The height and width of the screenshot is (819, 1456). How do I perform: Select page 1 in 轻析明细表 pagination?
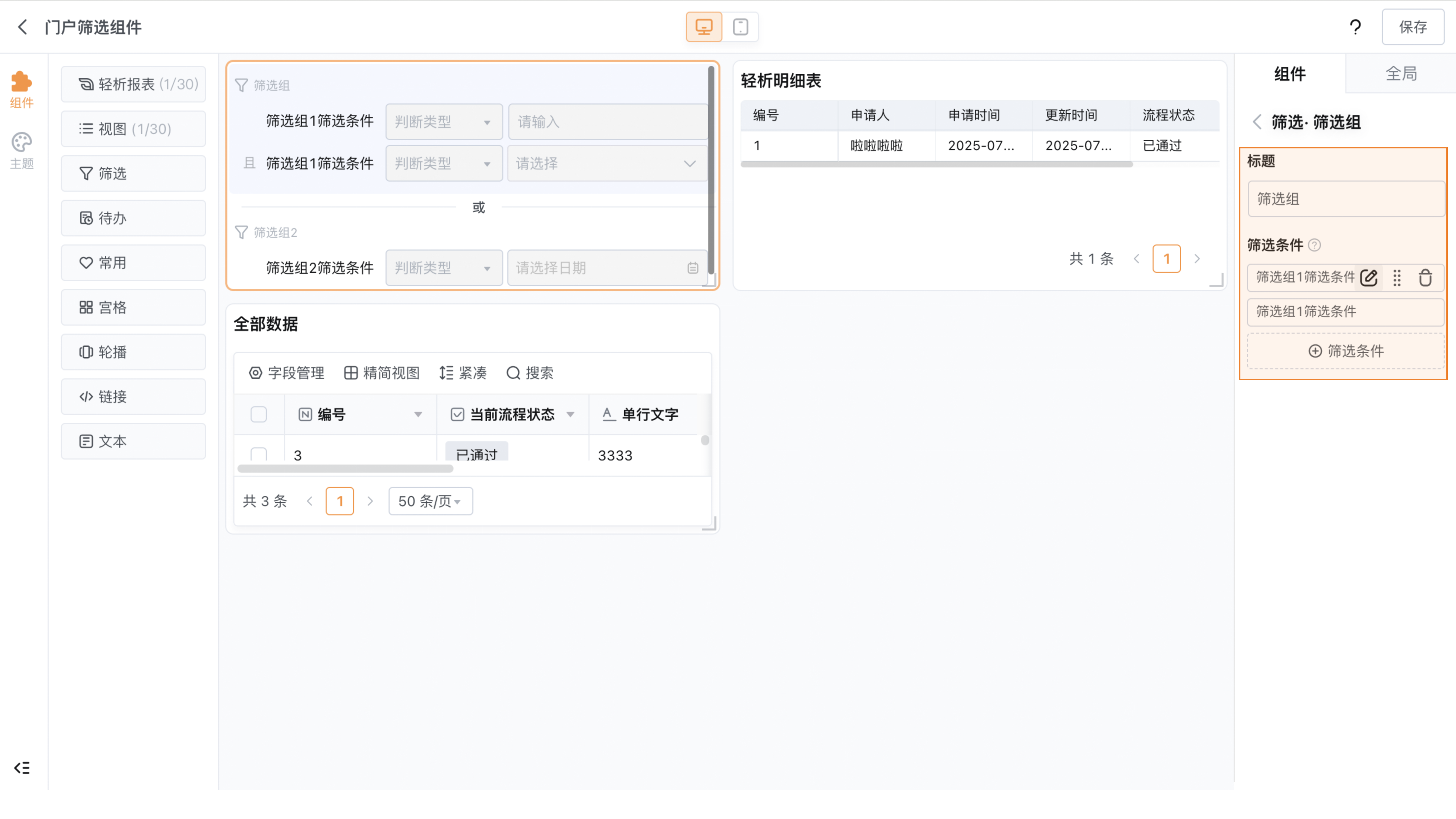click(1167, 259)
